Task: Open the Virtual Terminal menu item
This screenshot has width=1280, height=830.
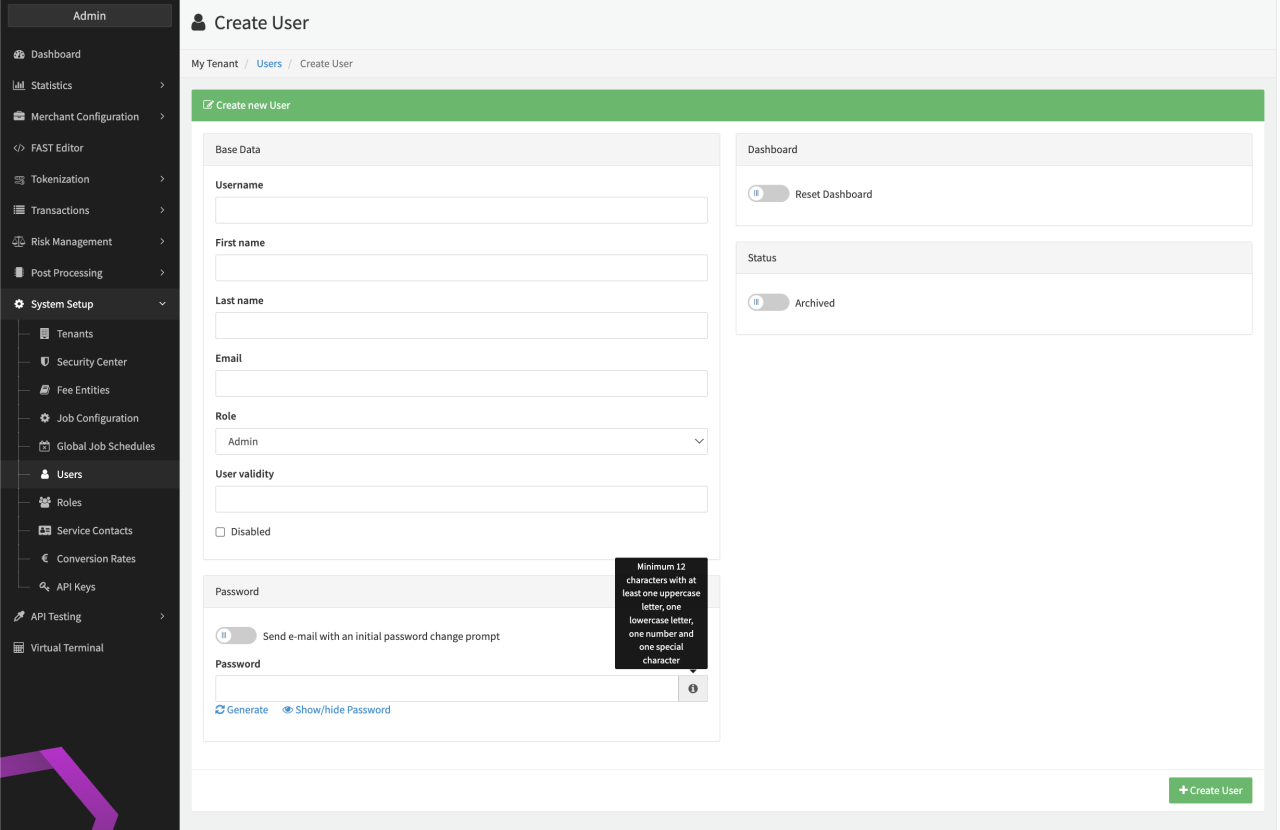Action: (x=67, y=648)
